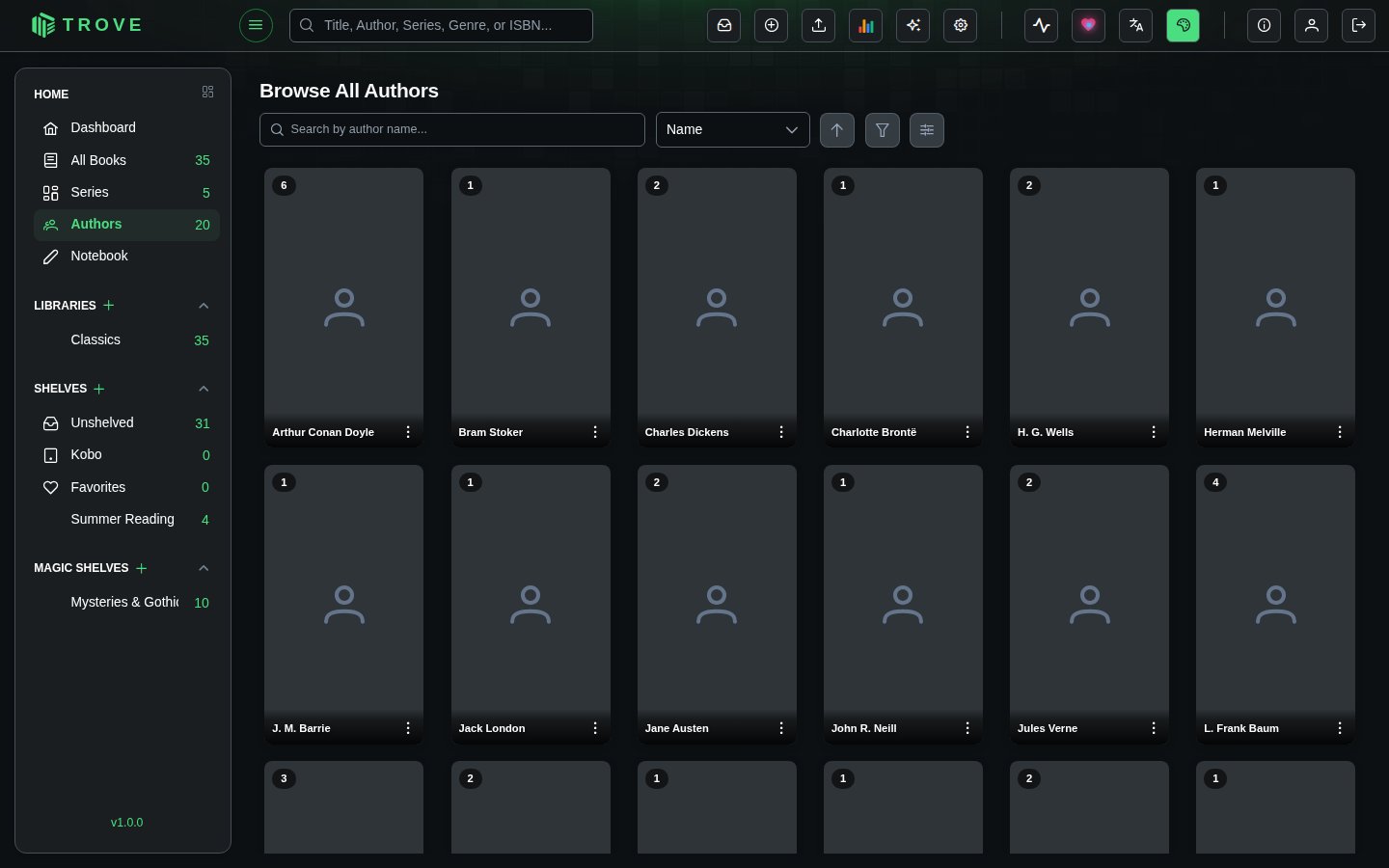This screenshot has width=1389, height=868.
Task: Open settings gear icon in top bar
Action: click(961, 25)
